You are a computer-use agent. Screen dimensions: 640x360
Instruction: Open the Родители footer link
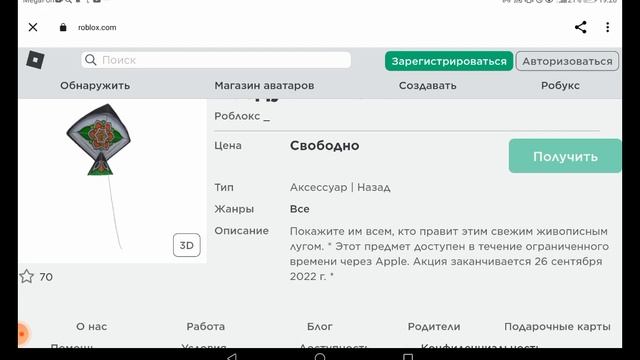[434, 327]
